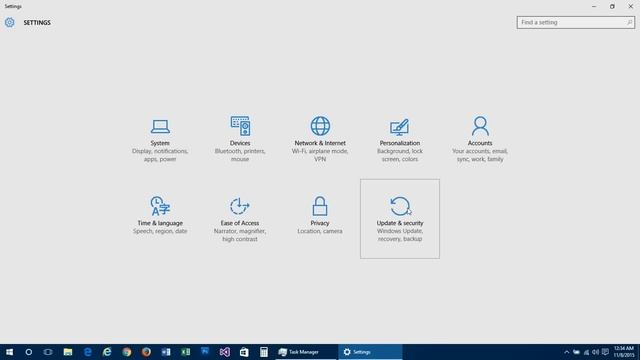
Task: Open the Privacy settings category
Action: 320,219
